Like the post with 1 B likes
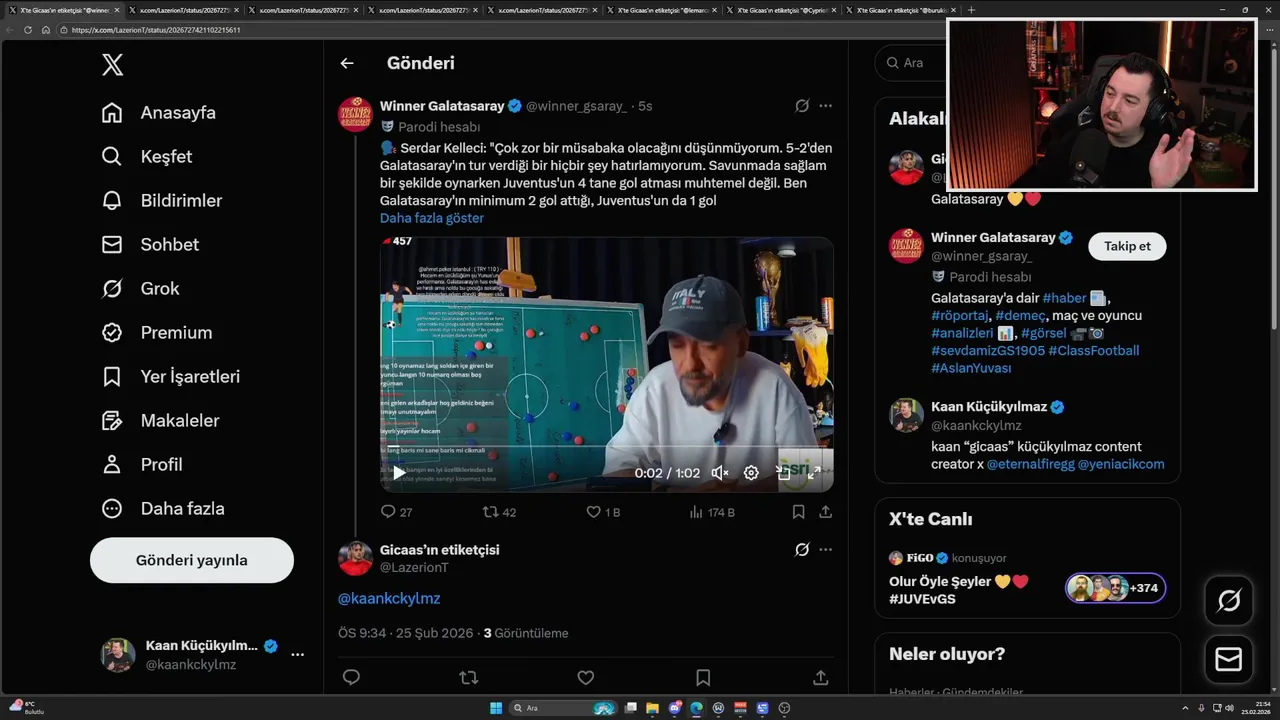 [603, 512]
